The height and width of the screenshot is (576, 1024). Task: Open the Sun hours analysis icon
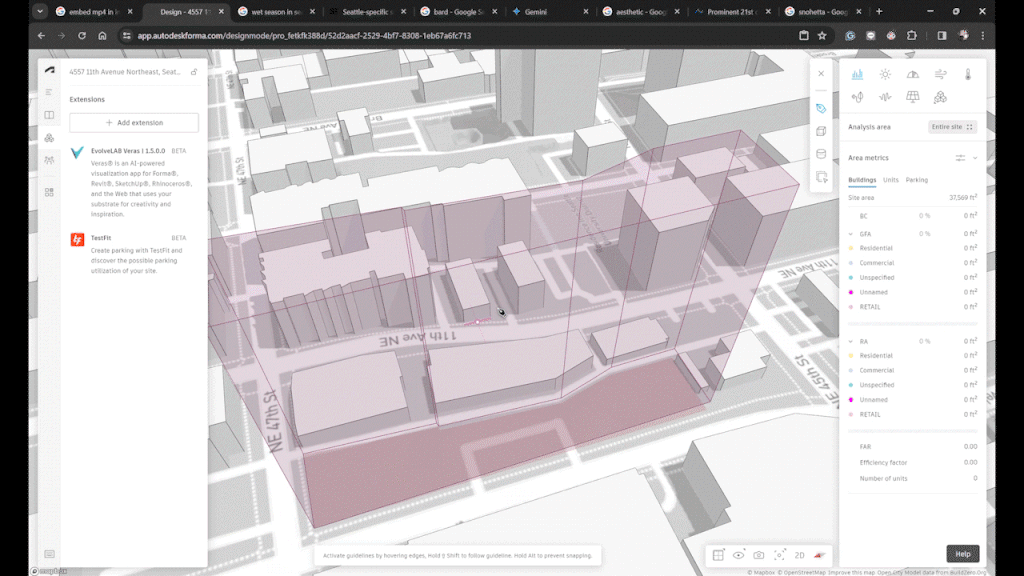pyautogui.click(x=885, y=74)
